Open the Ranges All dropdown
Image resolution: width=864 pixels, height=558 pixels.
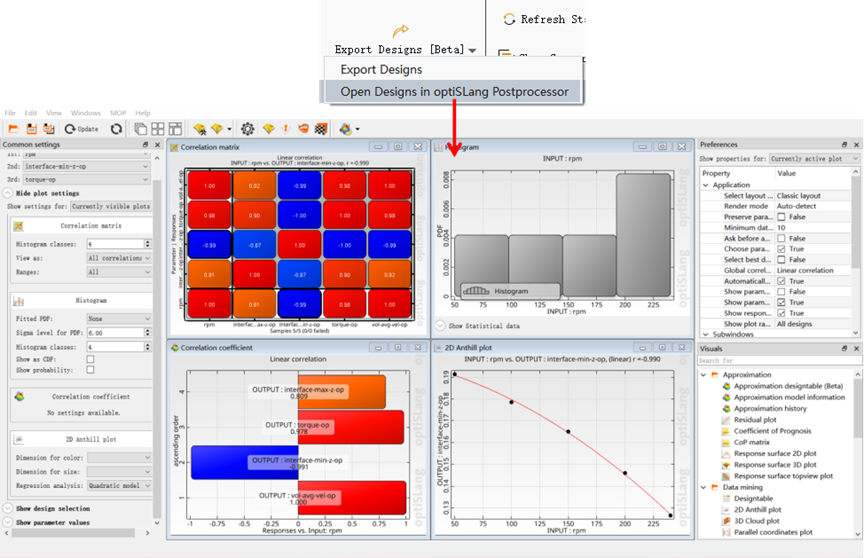coord(119,272)
